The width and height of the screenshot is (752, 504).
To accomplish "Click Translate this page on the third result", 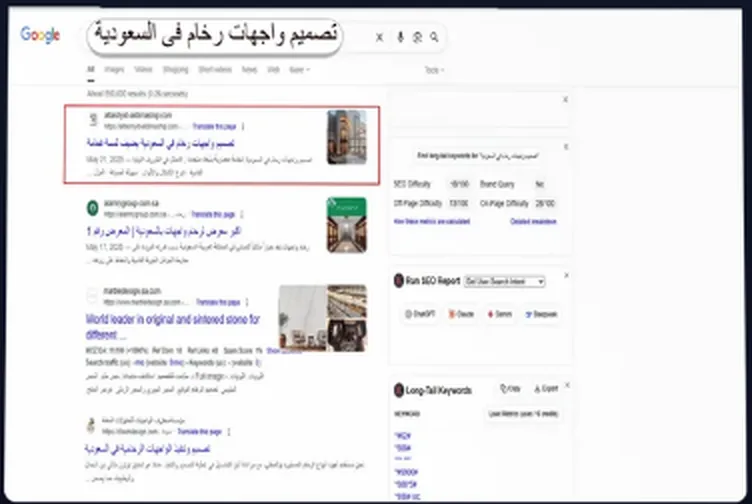I will pos(218,302).
